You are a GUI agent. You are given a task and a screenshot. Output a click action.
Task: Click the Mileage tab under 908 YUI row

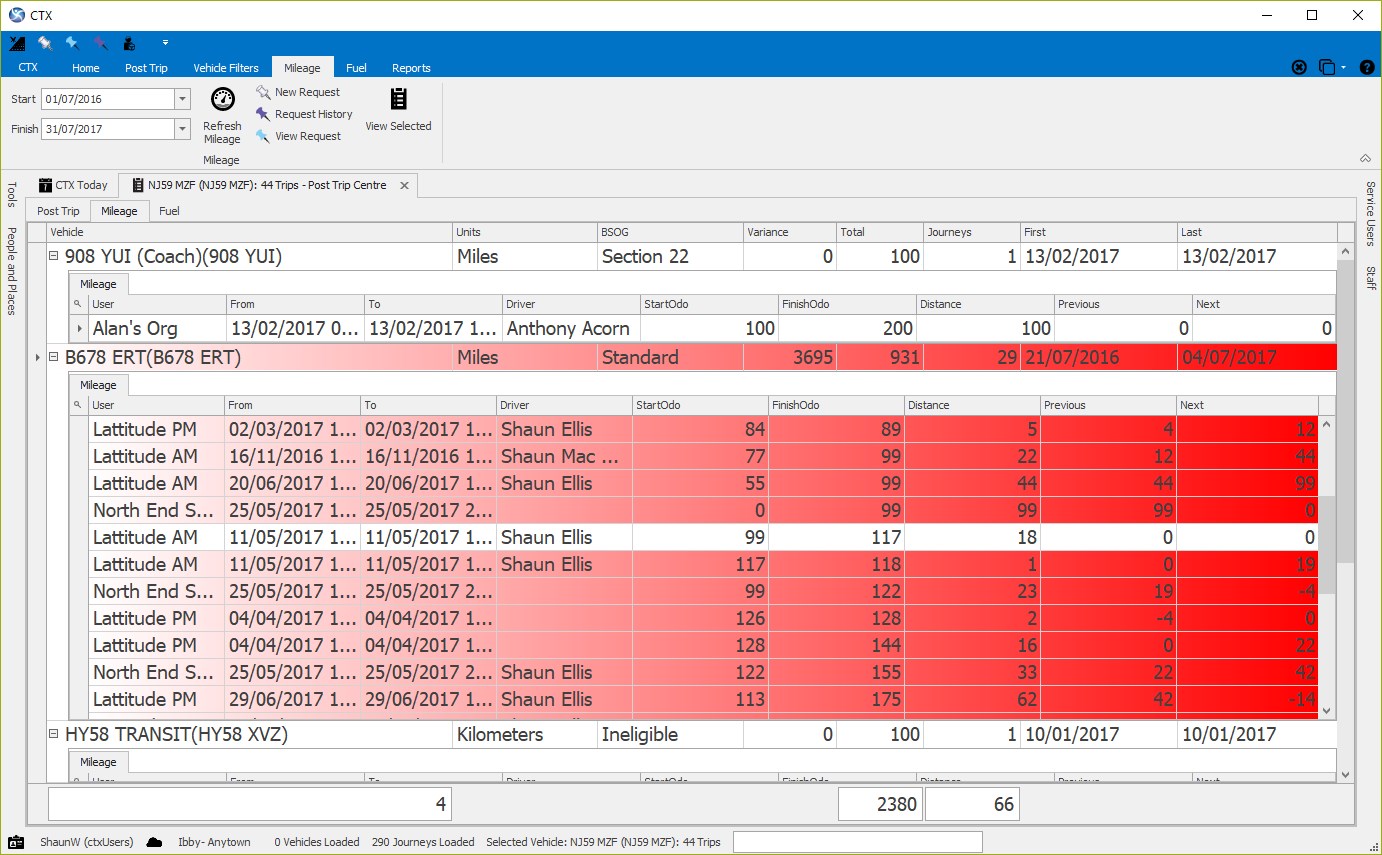pyautogui.click(x=98, y=284)
